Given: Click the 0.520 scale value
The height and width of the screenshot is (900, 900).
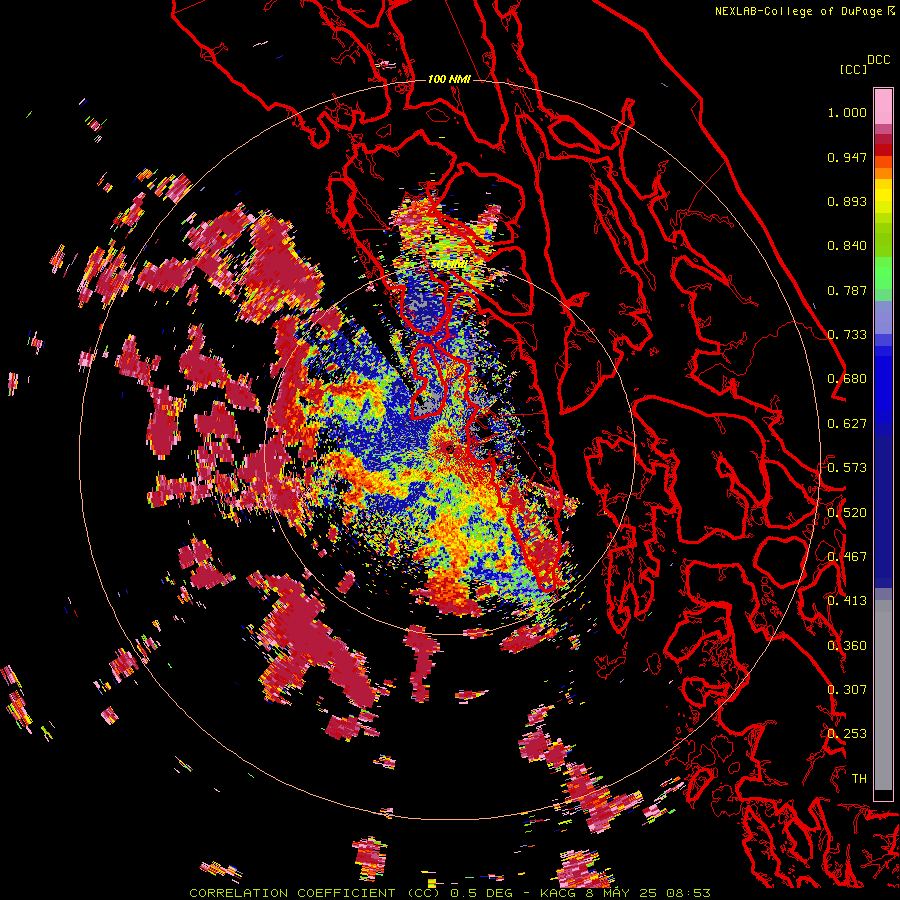Looking at the screenshot, I should coord(847,513).
